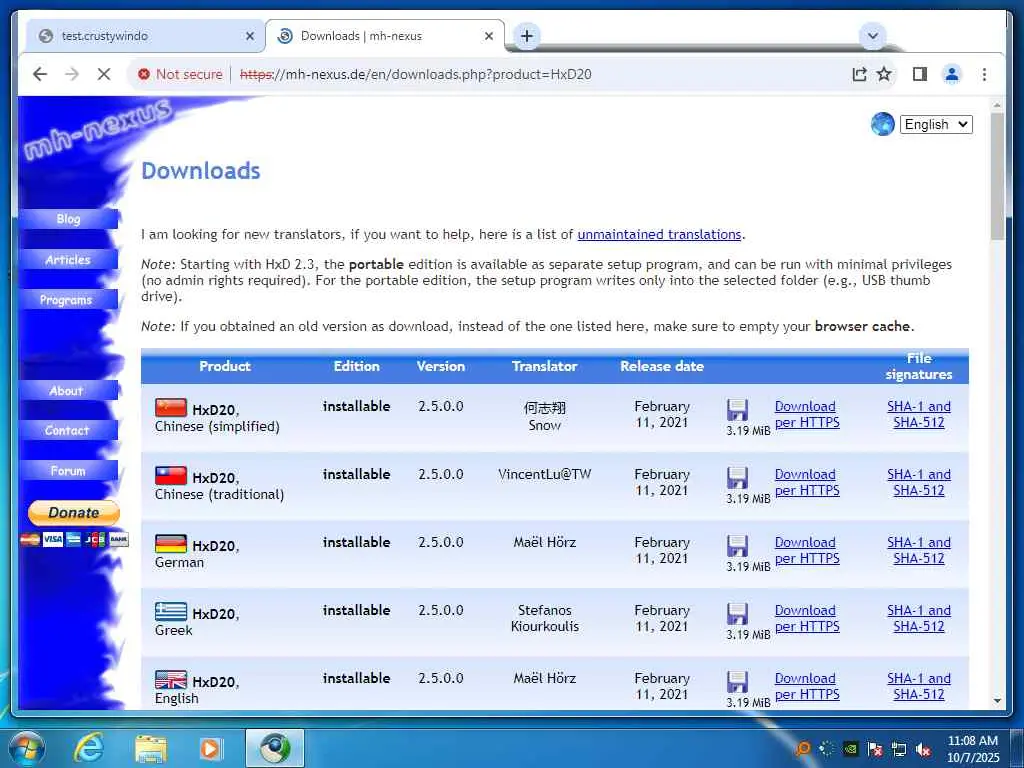Viewport: 1024px width, 768px height.
Task: Open the Forum sidebar menu item
Action: tap(69, 471)
